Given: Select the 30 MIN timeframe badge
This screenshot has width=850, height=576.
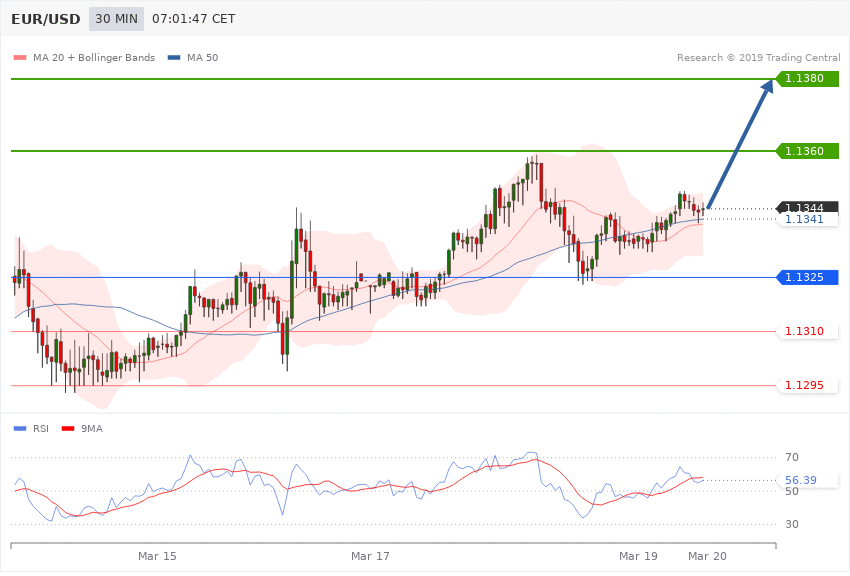Looking at the screenshot, I should pyautogui.click(x=117, y=19).
